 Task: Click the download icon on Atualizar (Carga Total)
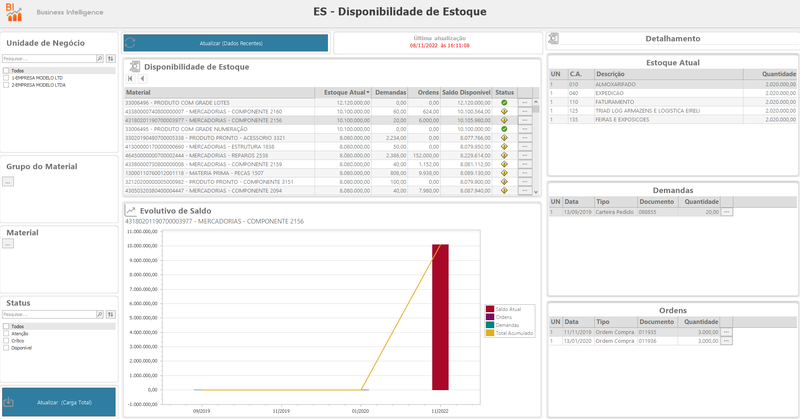tap(9, 402)
